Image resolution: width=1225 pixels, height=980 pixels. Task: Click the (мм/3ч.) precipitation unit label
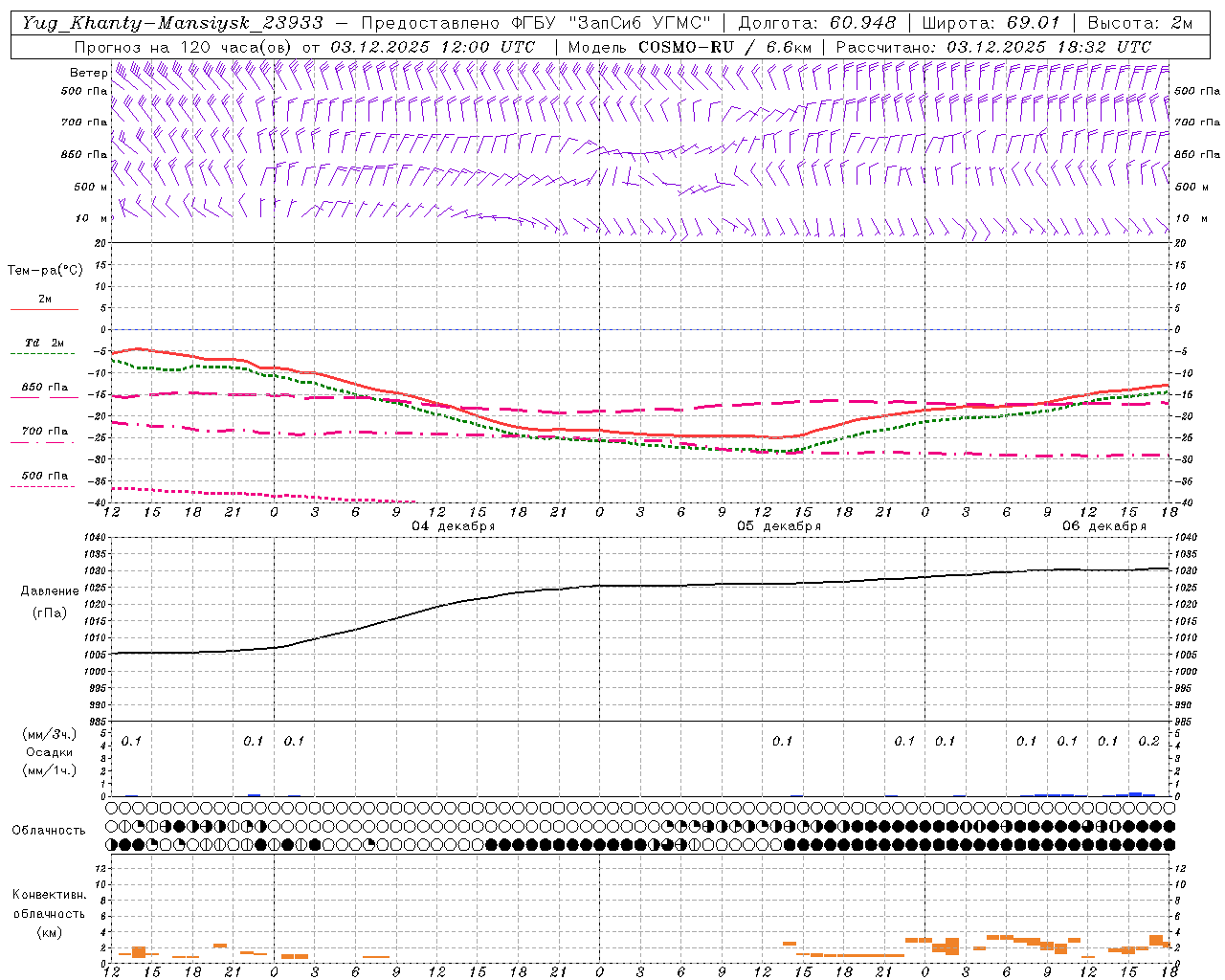coord(49,734)
